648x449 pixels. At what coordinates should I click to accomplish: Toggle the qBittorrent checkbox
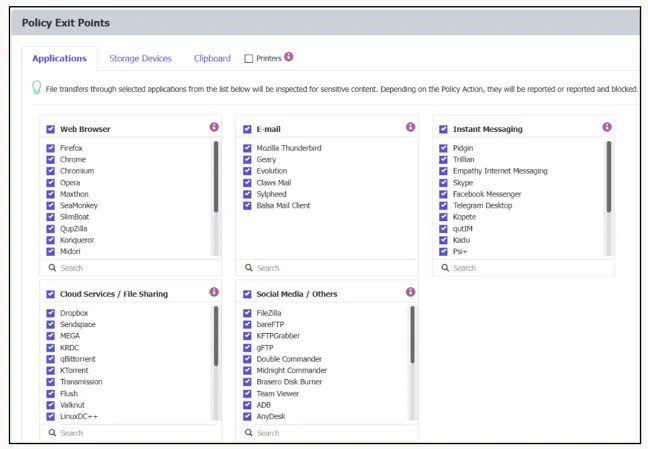pos(50,359)
